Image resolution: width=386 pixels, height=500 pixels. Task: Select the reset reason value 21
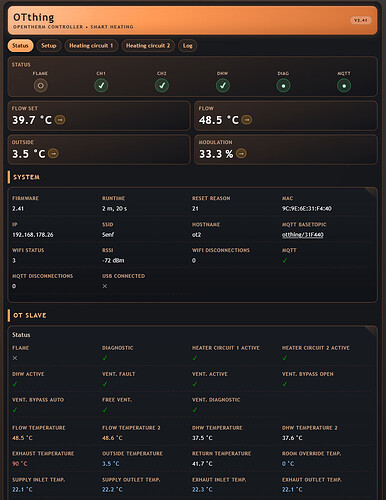pyautogui.click(x=195, y=209)
